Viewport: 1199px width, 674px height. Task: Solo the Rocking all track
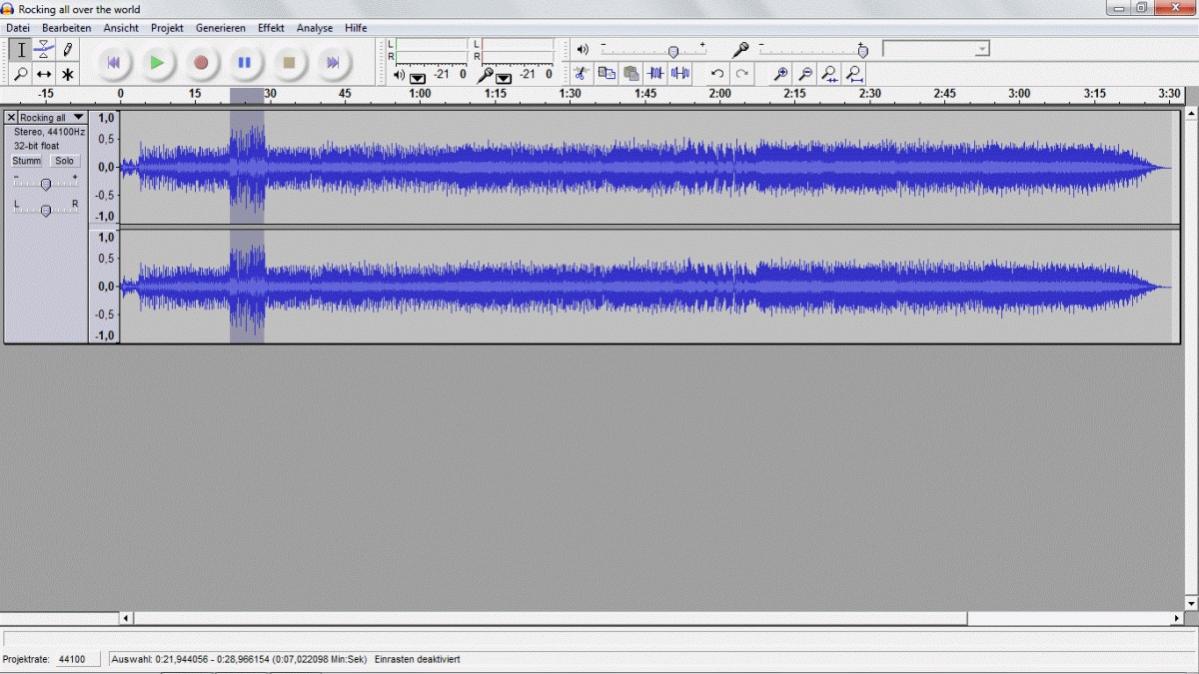pos(64,161)
